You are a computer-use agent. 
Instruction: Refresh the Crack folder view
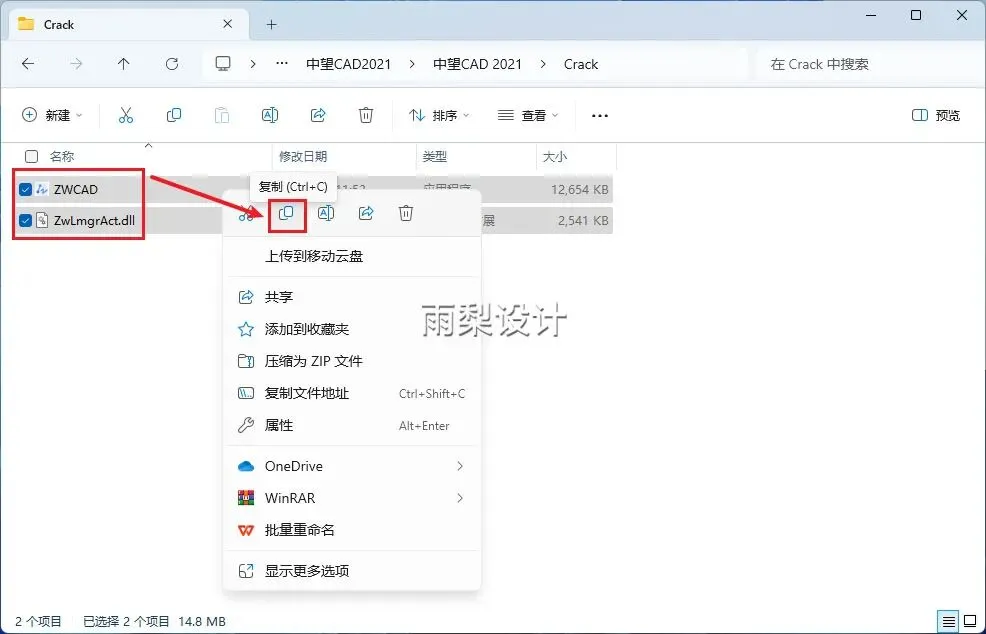172,64
